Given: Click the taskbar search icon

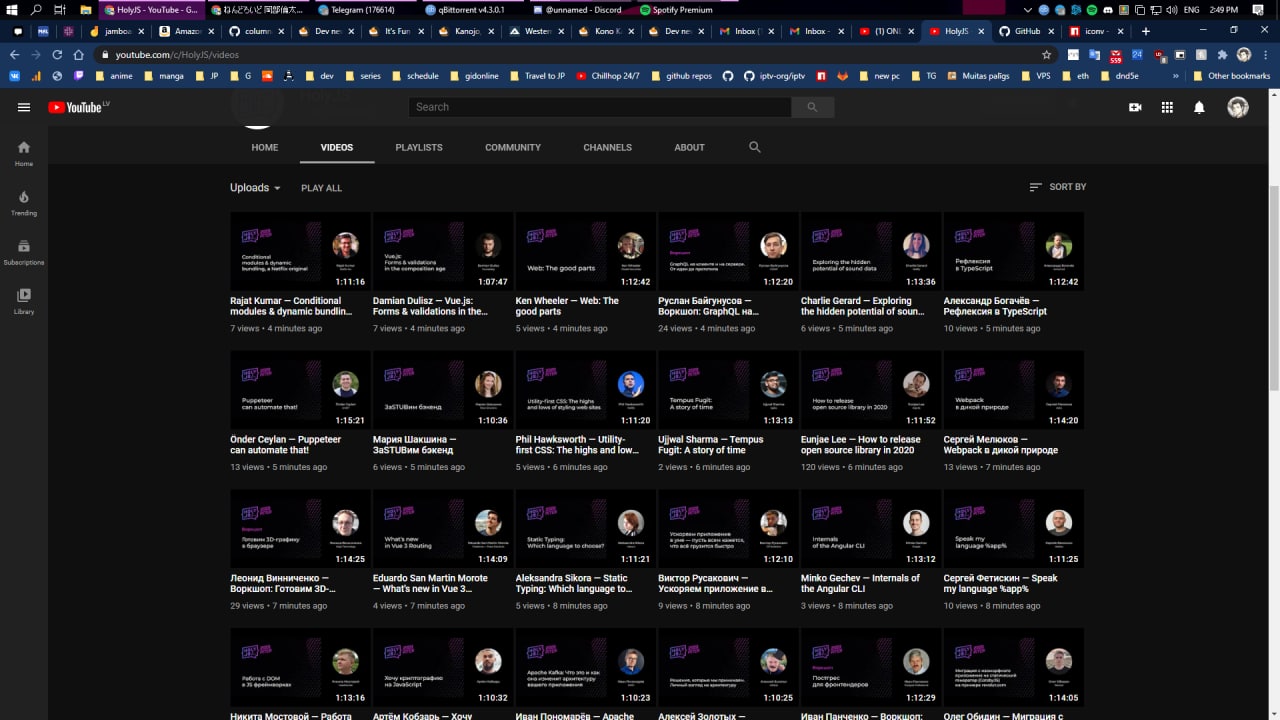Looking at the screenshot, I should [x=36, y=9].
